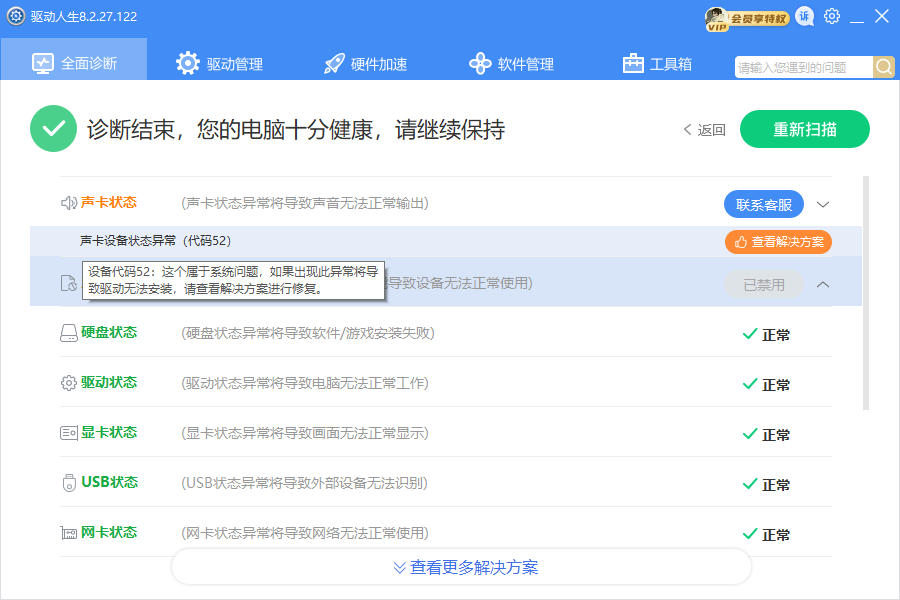
Task: Select the USB状态 label
Action: point(110,482)
